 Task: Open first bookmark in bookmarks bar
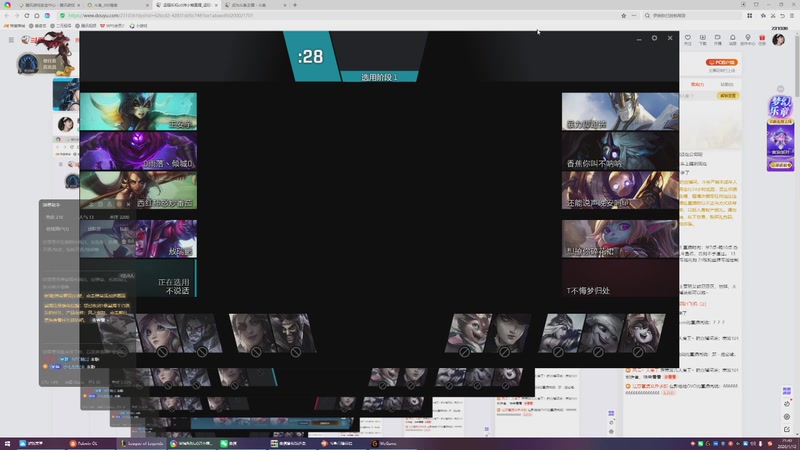[x=14, y=26]
